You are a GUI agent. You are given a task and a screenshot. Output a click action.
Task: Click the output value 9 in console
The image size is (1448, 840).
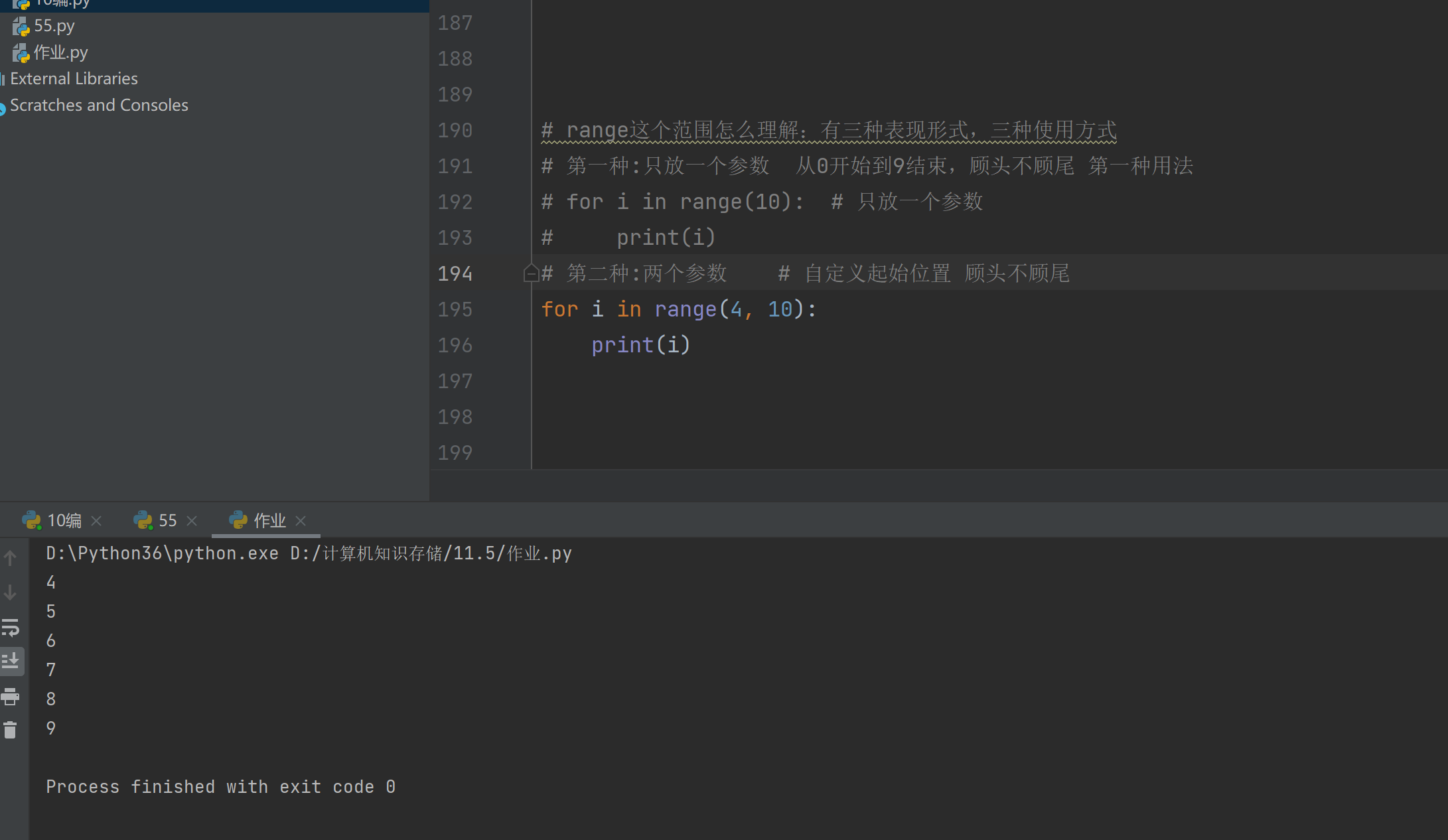51,729
